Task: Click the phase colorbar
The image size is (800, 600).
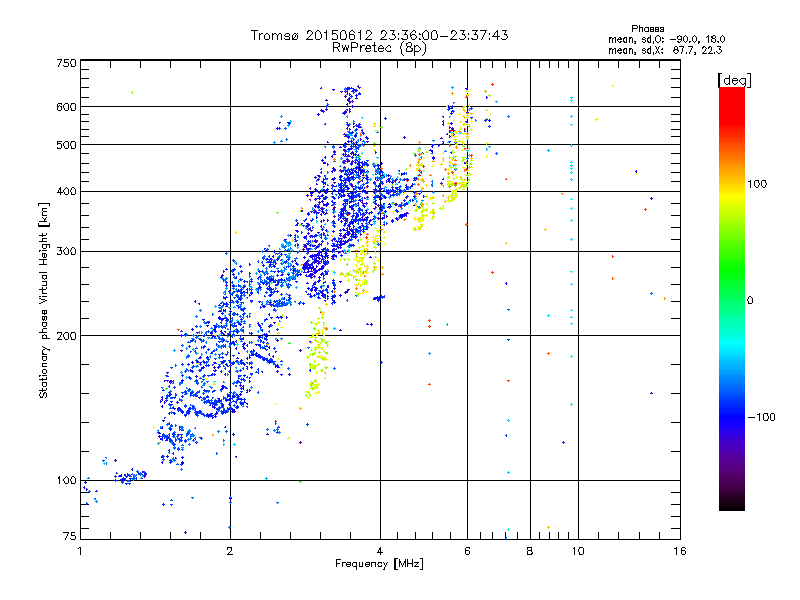Action: (732, 298)
